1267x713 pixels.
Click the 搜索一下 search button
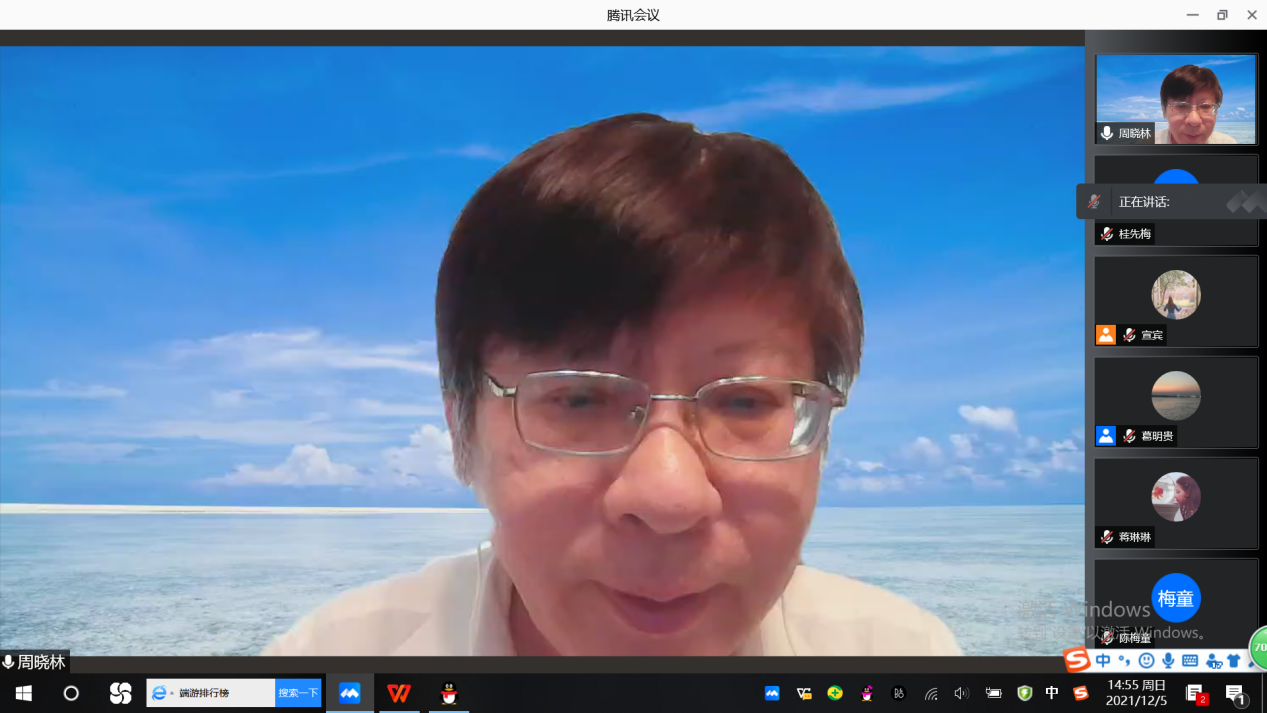click(x=298, y=693)
